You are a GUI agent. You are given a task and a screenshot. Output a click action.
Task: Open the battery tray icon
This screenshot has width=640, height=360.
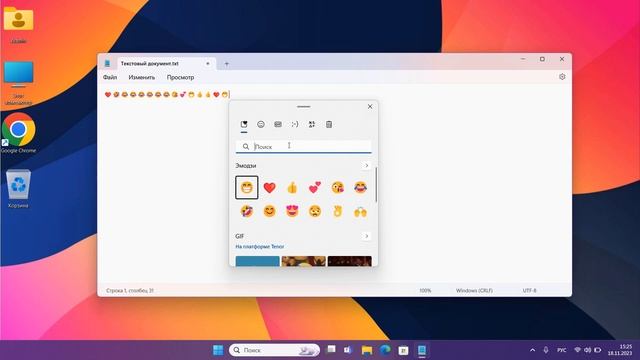(x=598, y=350)
